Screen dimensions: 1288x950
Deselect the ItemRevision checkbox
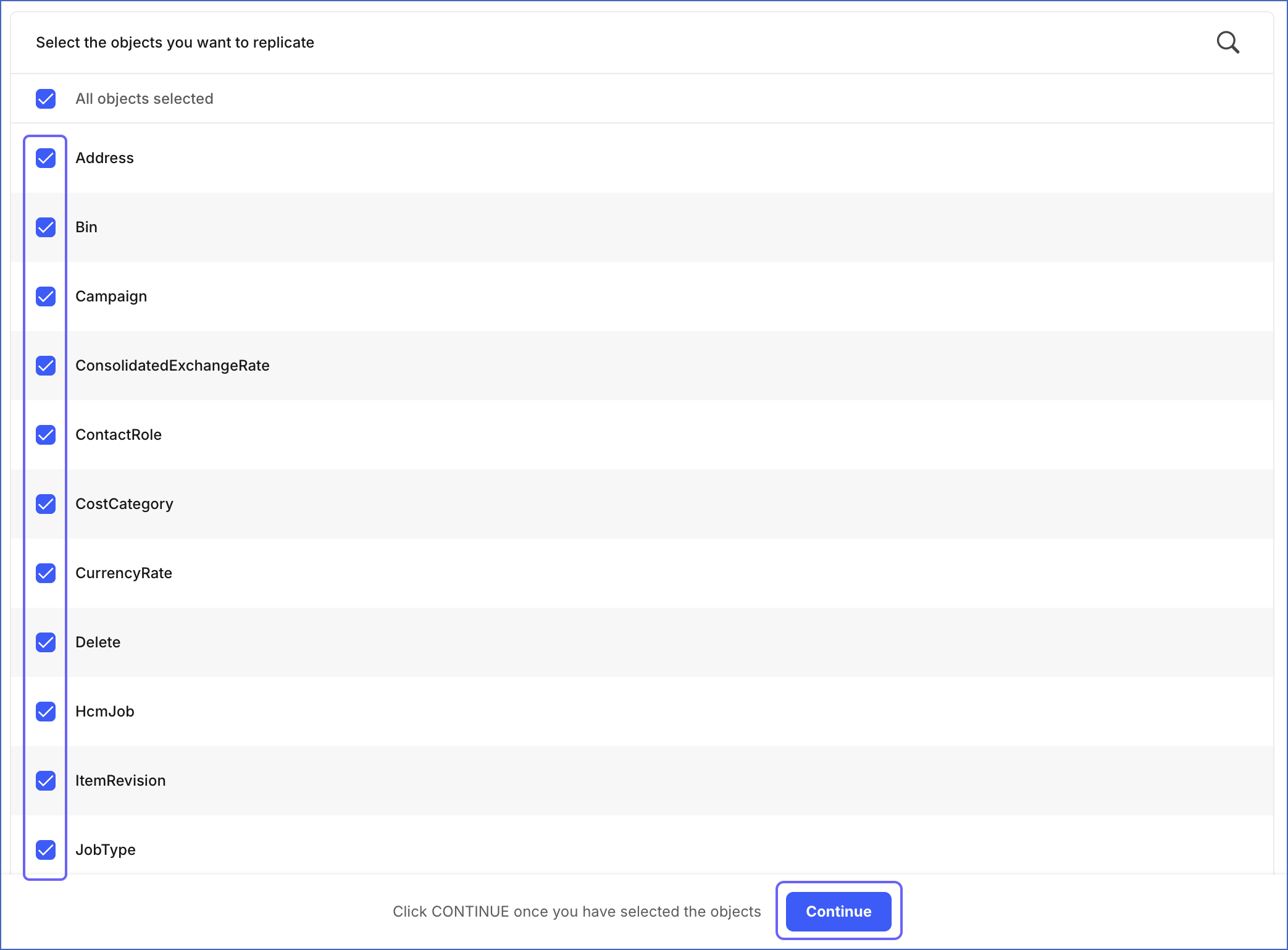pyautogui.click(x=45, y=781)
